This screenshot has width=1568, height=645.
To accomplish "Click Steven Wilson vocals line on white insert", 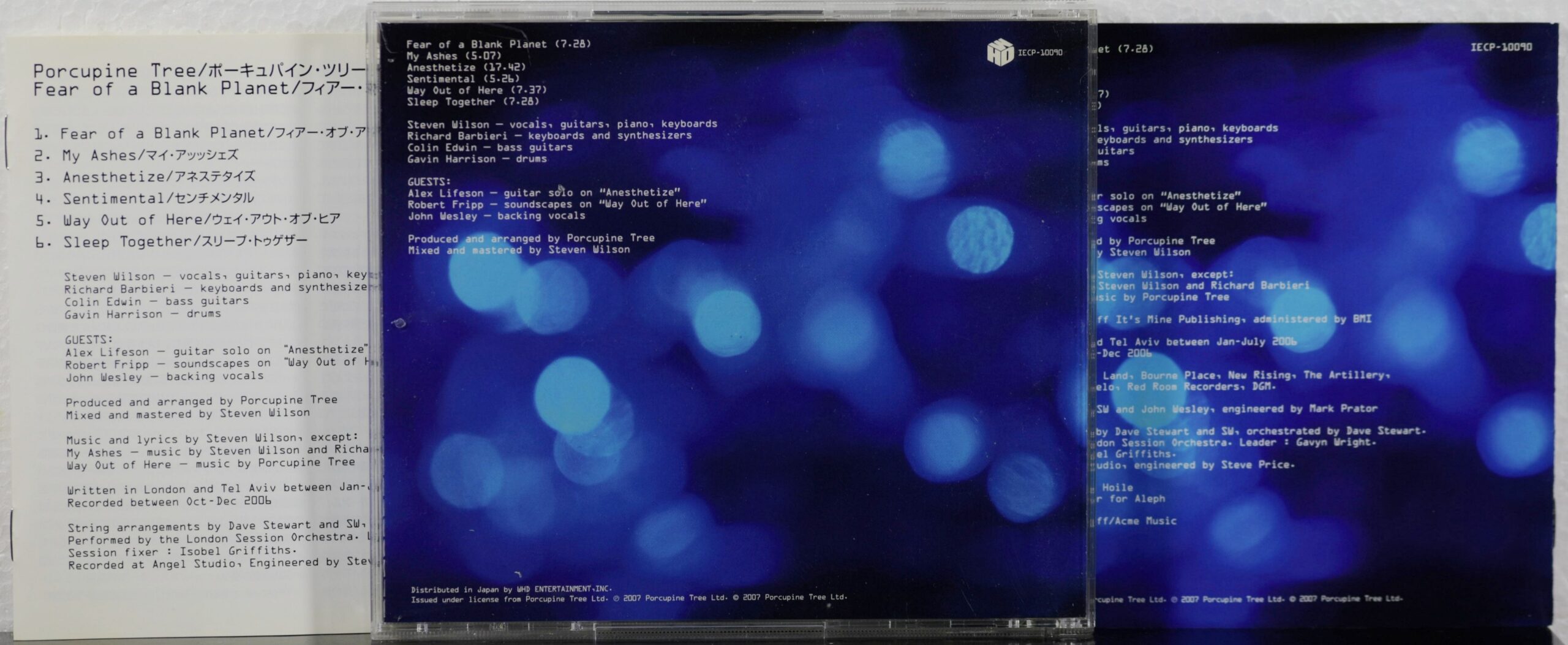I will coord(215,276).
